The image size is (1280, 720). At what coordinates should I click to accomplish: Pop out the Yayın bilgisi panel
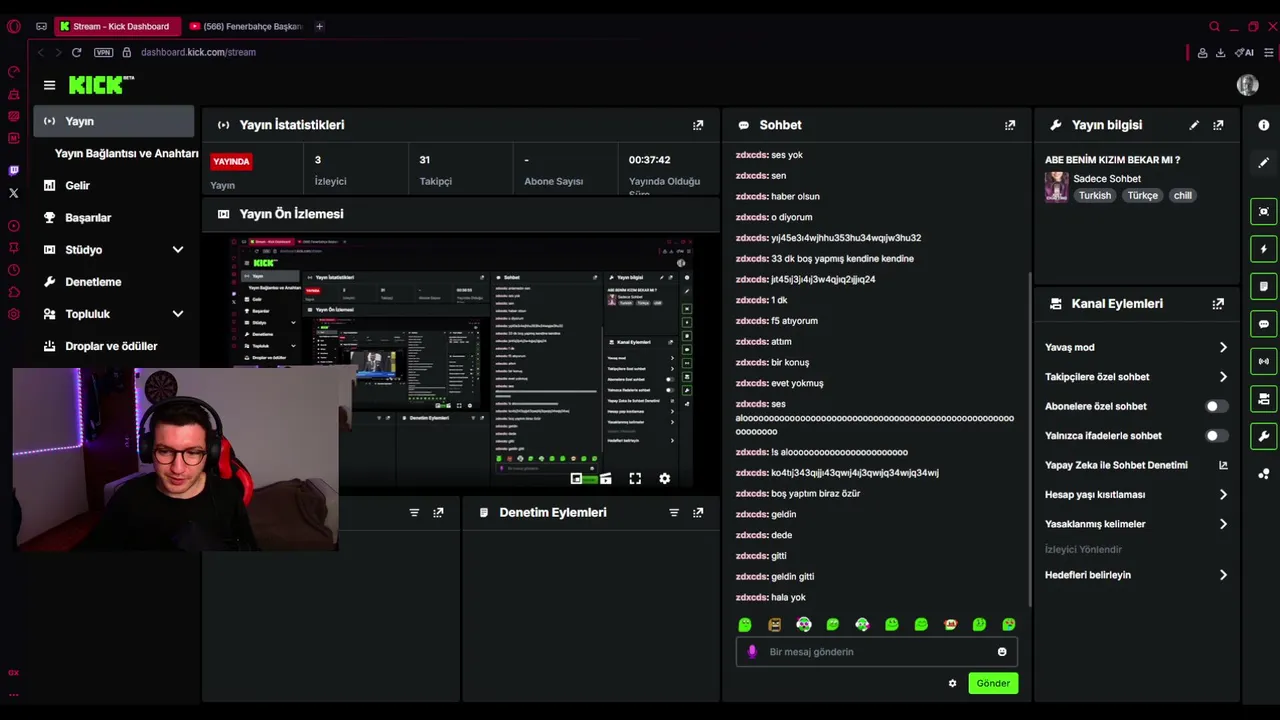pos(1218,125)
